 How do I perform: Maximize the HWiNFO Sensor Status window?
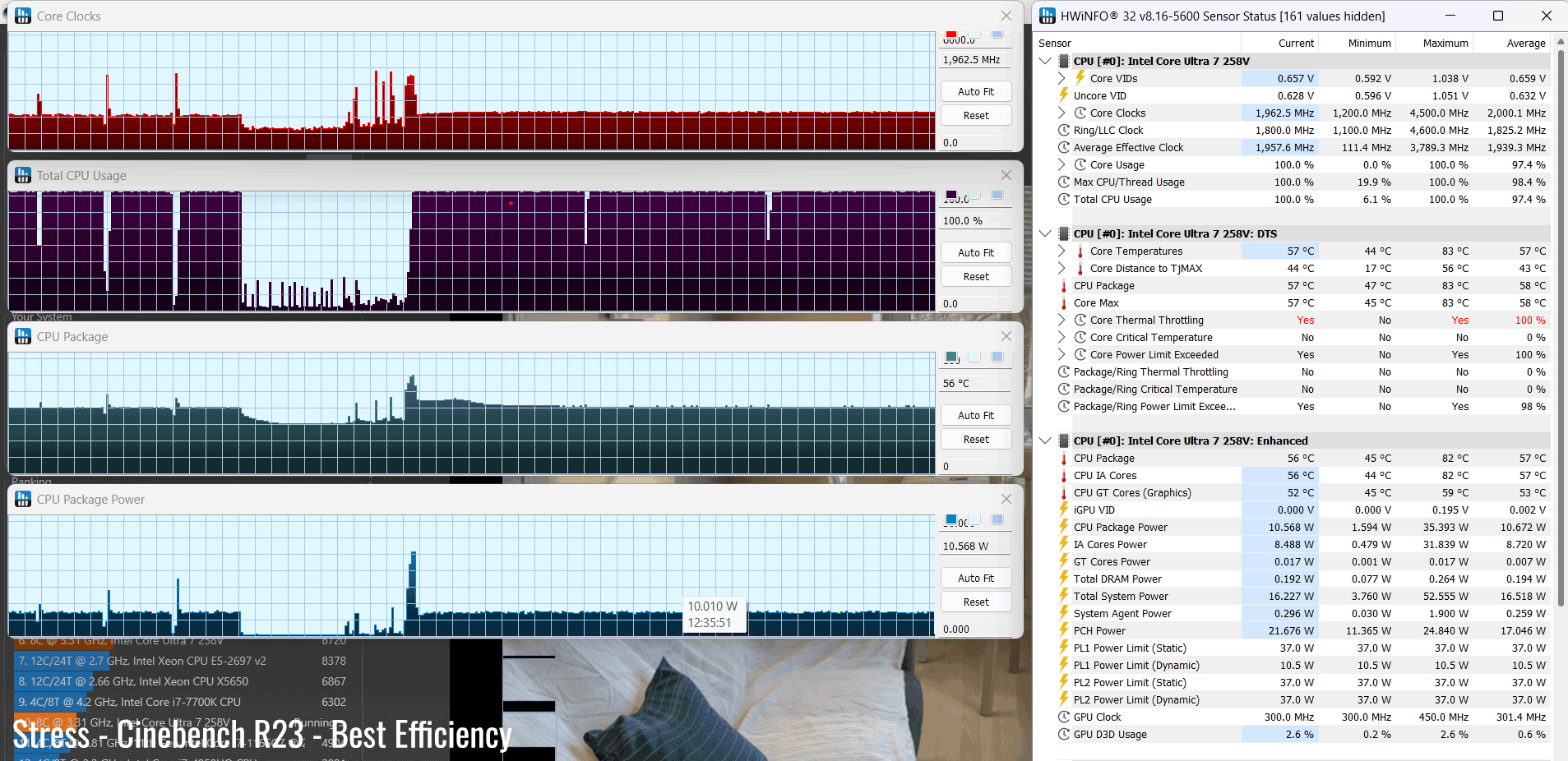1498,16
